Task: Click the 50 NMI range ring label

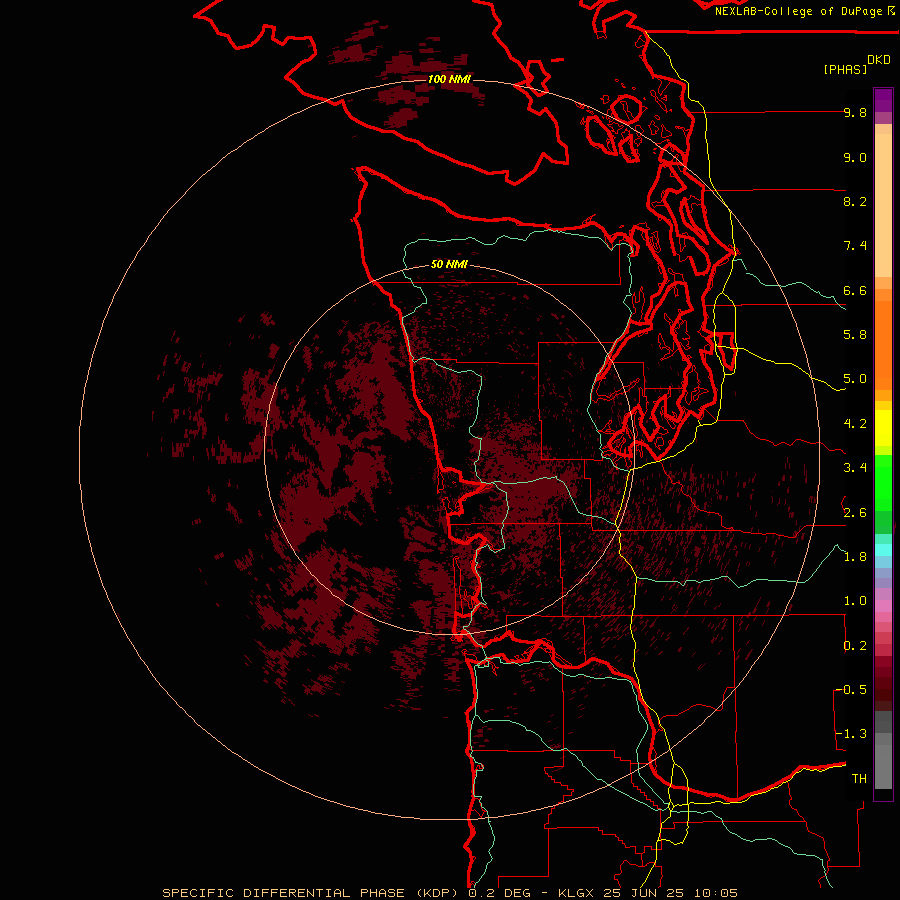Action: 449,264
